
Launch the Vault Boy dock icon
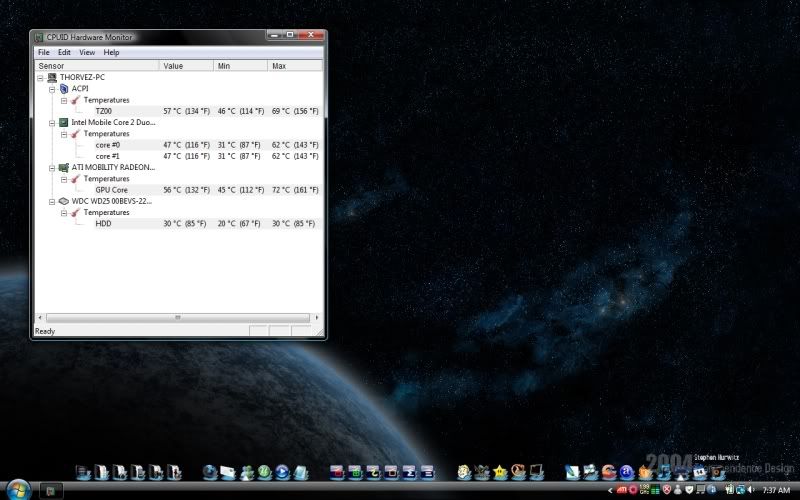(x=464, y=472)
